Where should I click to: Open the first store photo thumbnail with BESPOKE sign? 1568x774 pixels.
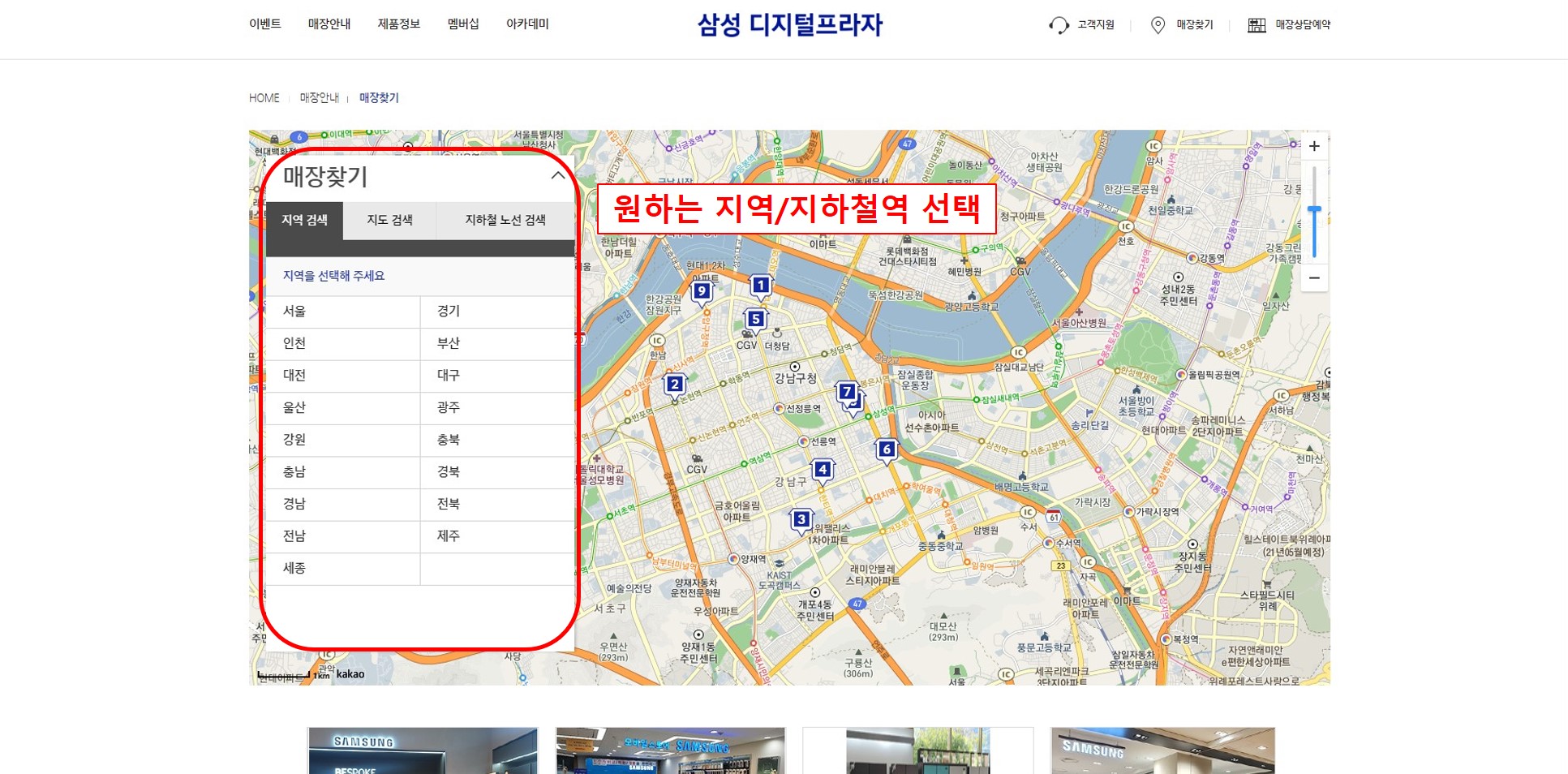423,750
